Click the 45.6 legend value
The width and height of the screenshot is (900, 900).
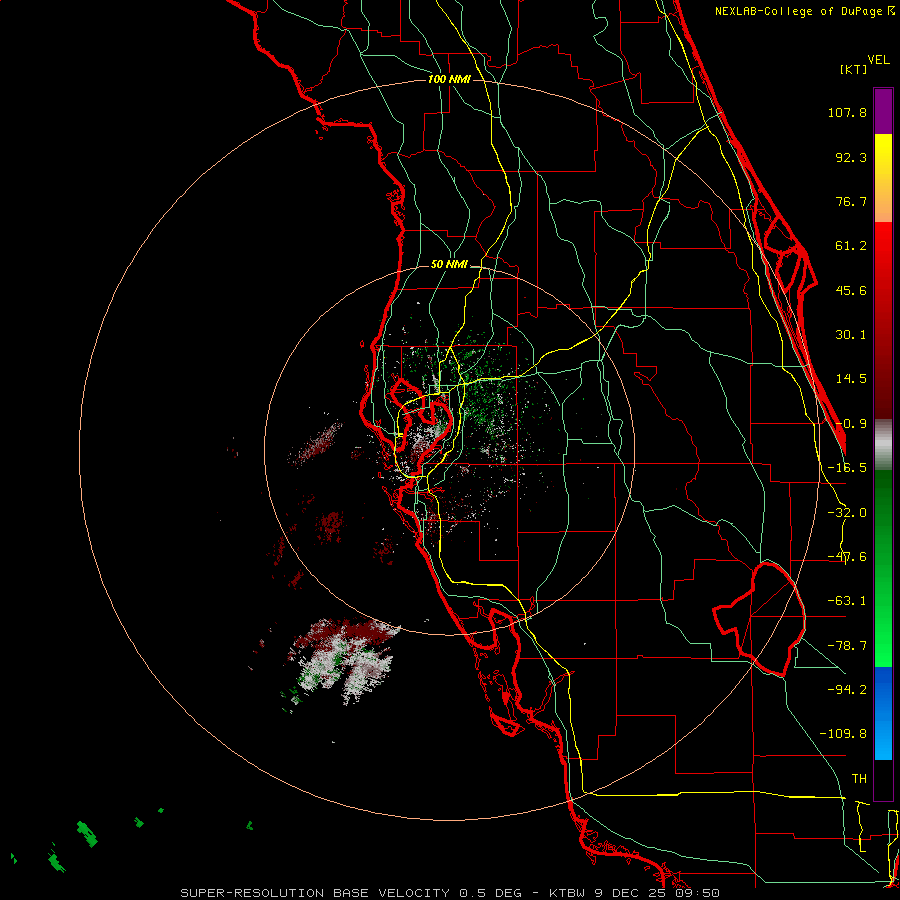[x=851, y=290]
